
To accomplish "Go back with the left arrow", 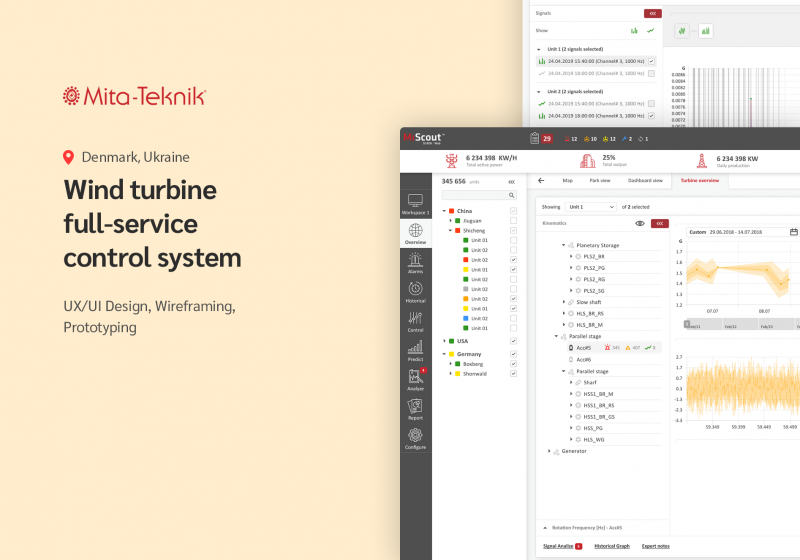I will [x=541, y=181].
